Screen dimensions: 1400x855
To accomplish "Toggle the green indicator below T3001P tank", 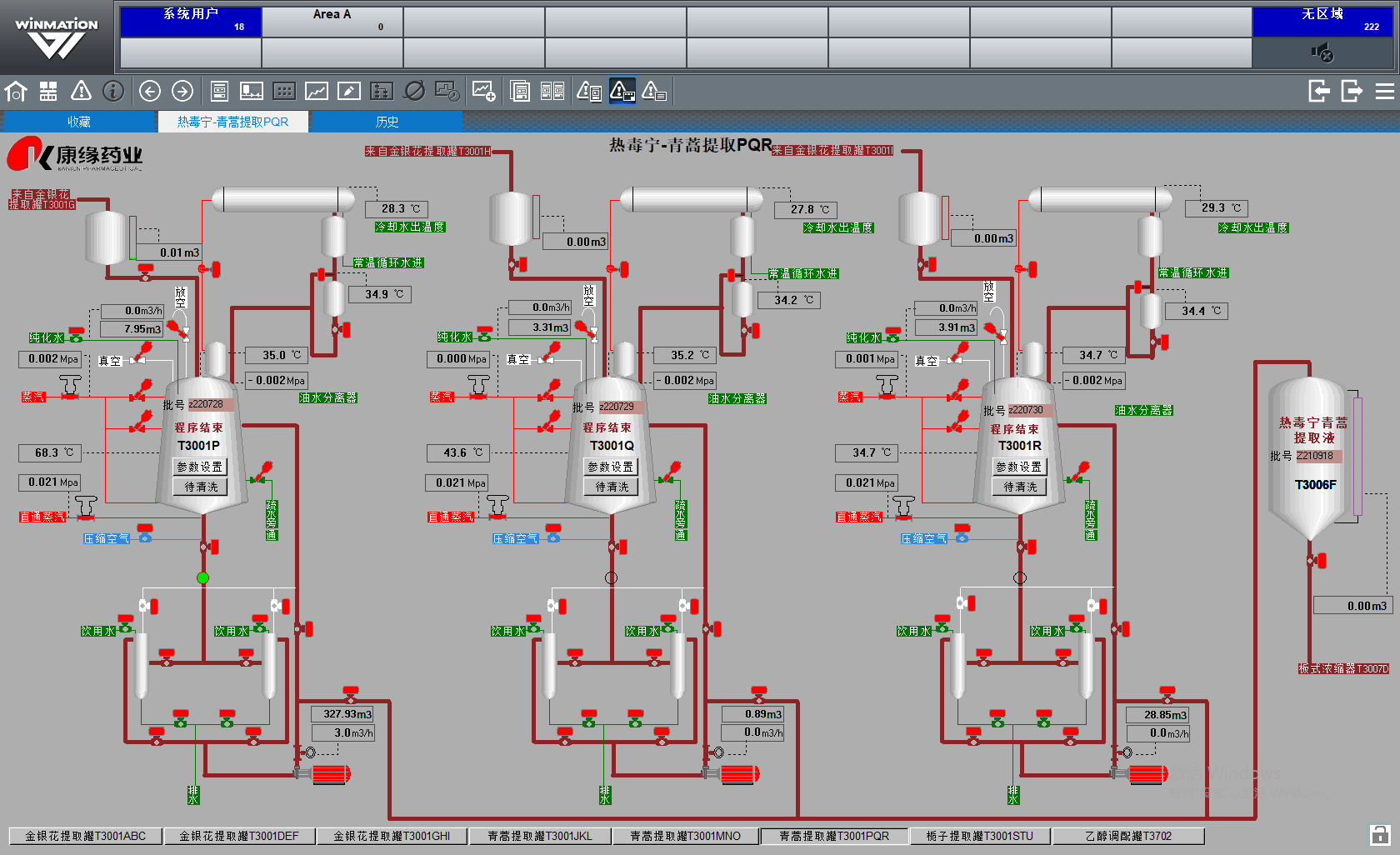I will [x=202, y=577].
